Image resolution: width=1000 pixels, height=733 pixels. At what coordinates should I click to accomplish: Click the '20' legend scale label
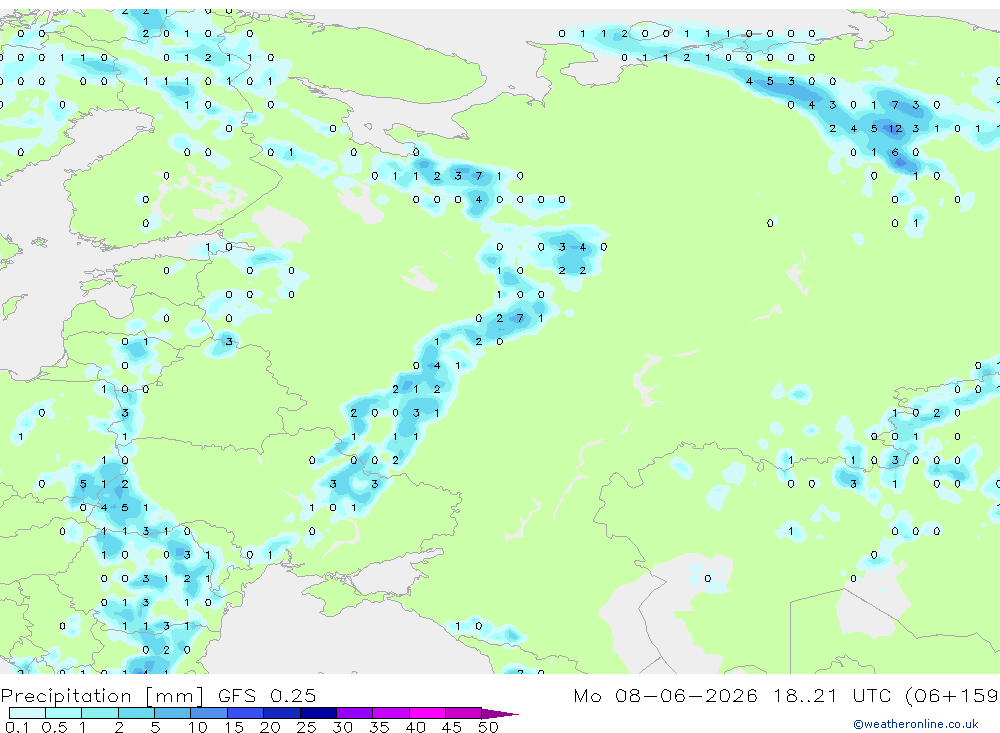tap(270, 727)
